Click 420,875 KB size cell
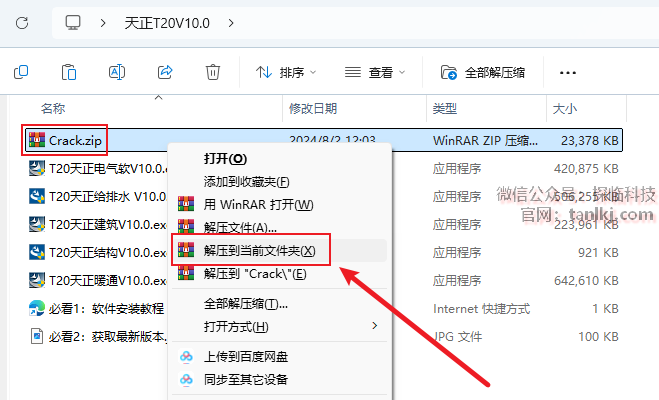The width and height of the screenshot is (659, 400). 586,168
